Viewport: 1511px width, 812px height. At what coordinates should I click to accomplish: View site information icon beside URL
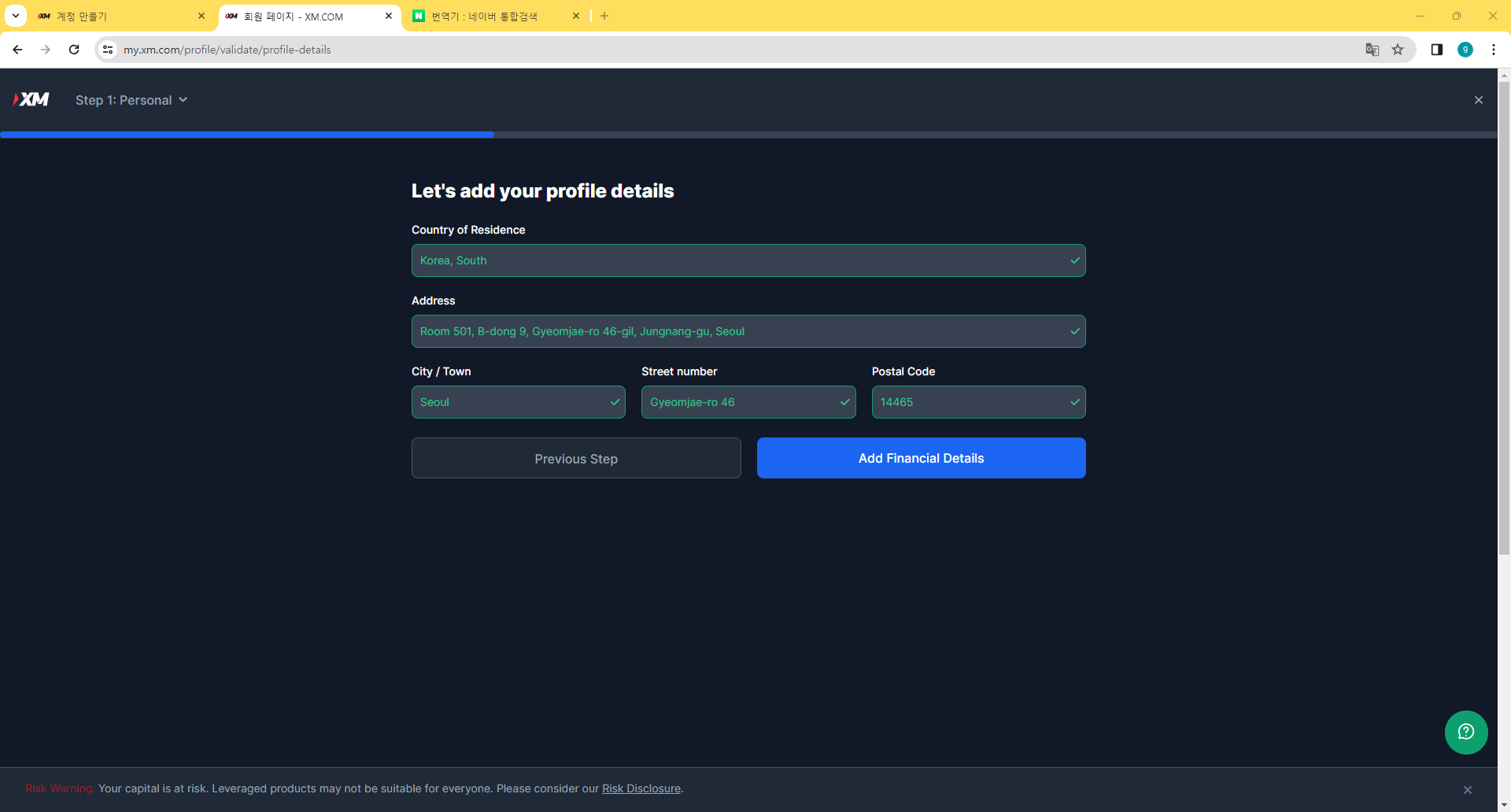coord(108,50)
